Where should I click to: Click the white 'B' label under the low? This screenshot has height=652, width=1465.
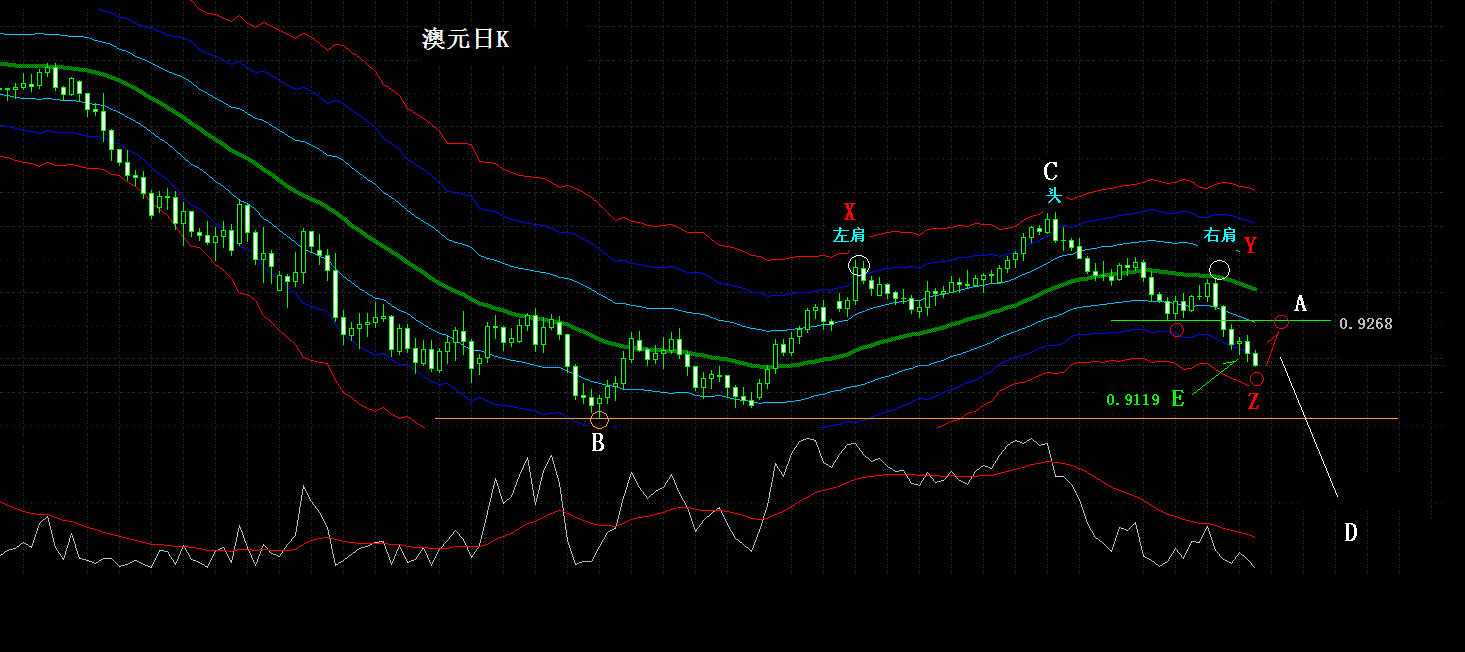[598, 443]
